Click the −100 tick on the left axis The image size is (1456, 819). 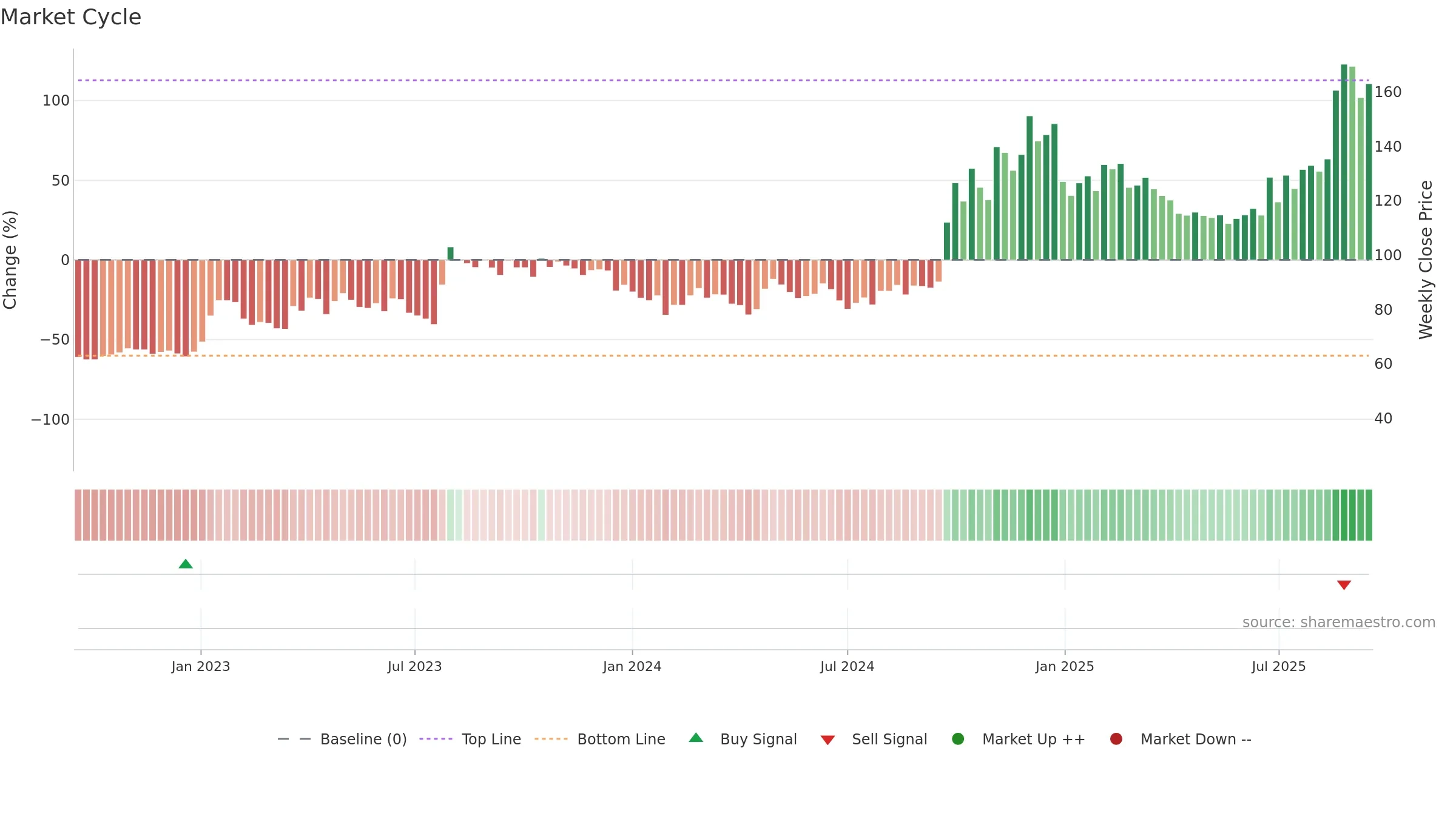pos(50,419)
